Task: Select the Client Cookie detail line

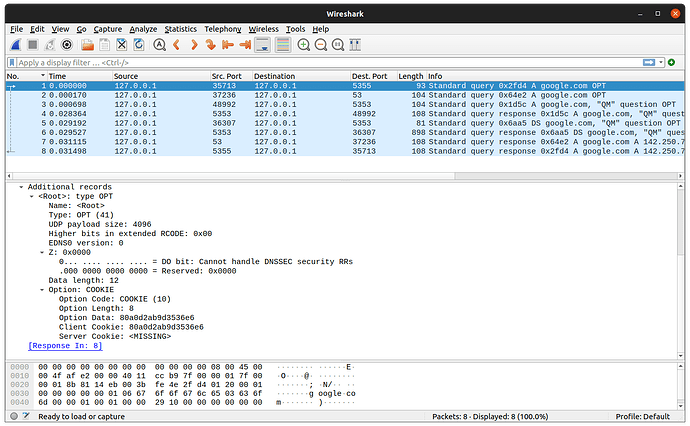Action: coord(131,327)
